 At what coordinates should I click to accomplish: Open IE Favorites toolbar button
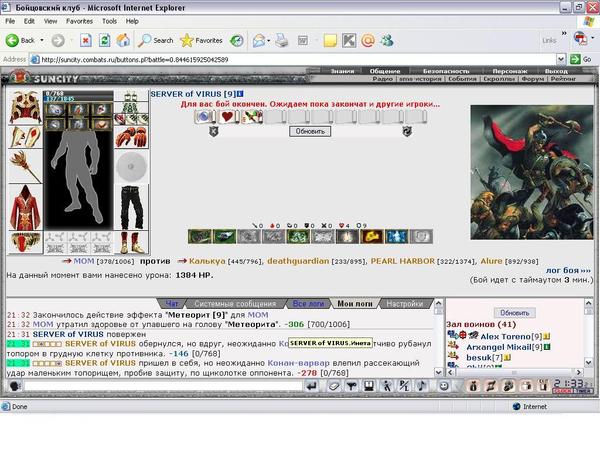[201, 40]
